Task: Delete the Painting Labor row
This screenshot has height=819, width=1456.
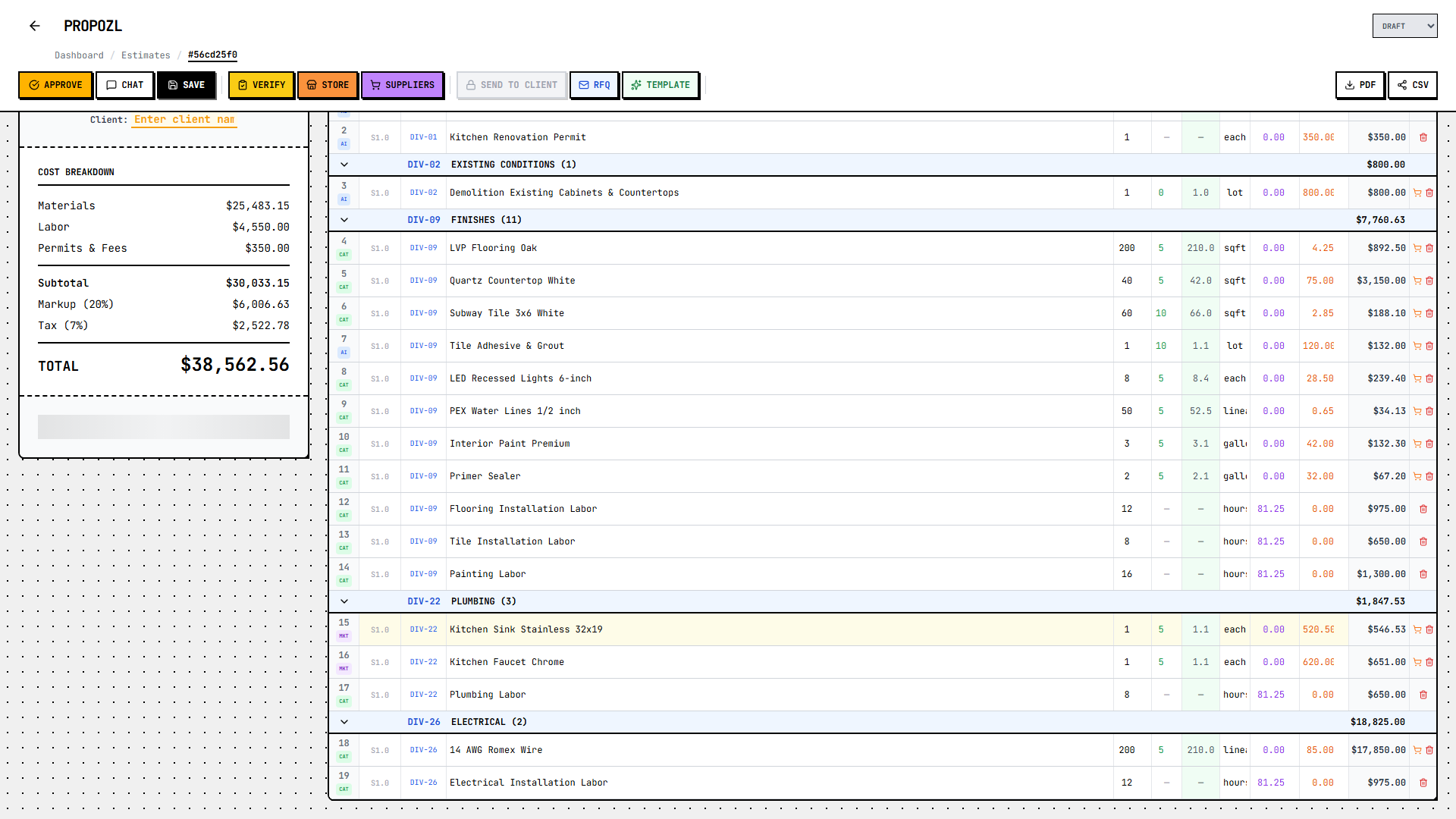Action: 1423,574
